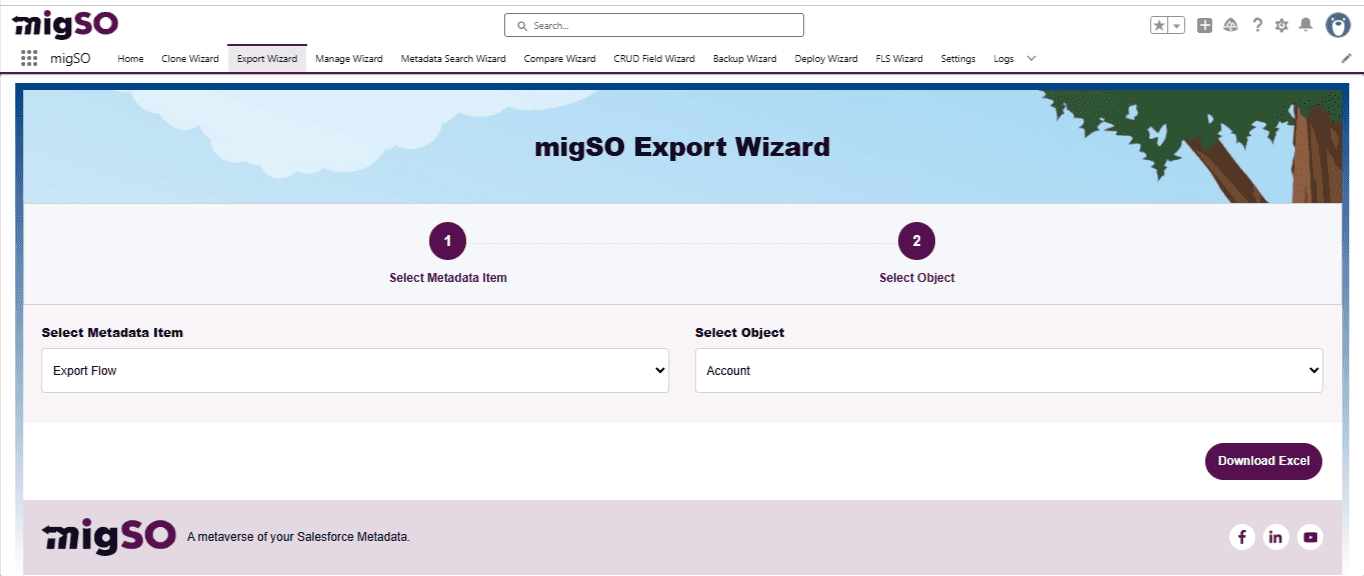
Task: Click the 'Select Metadata Item' step label
Action: click(448, 278)
